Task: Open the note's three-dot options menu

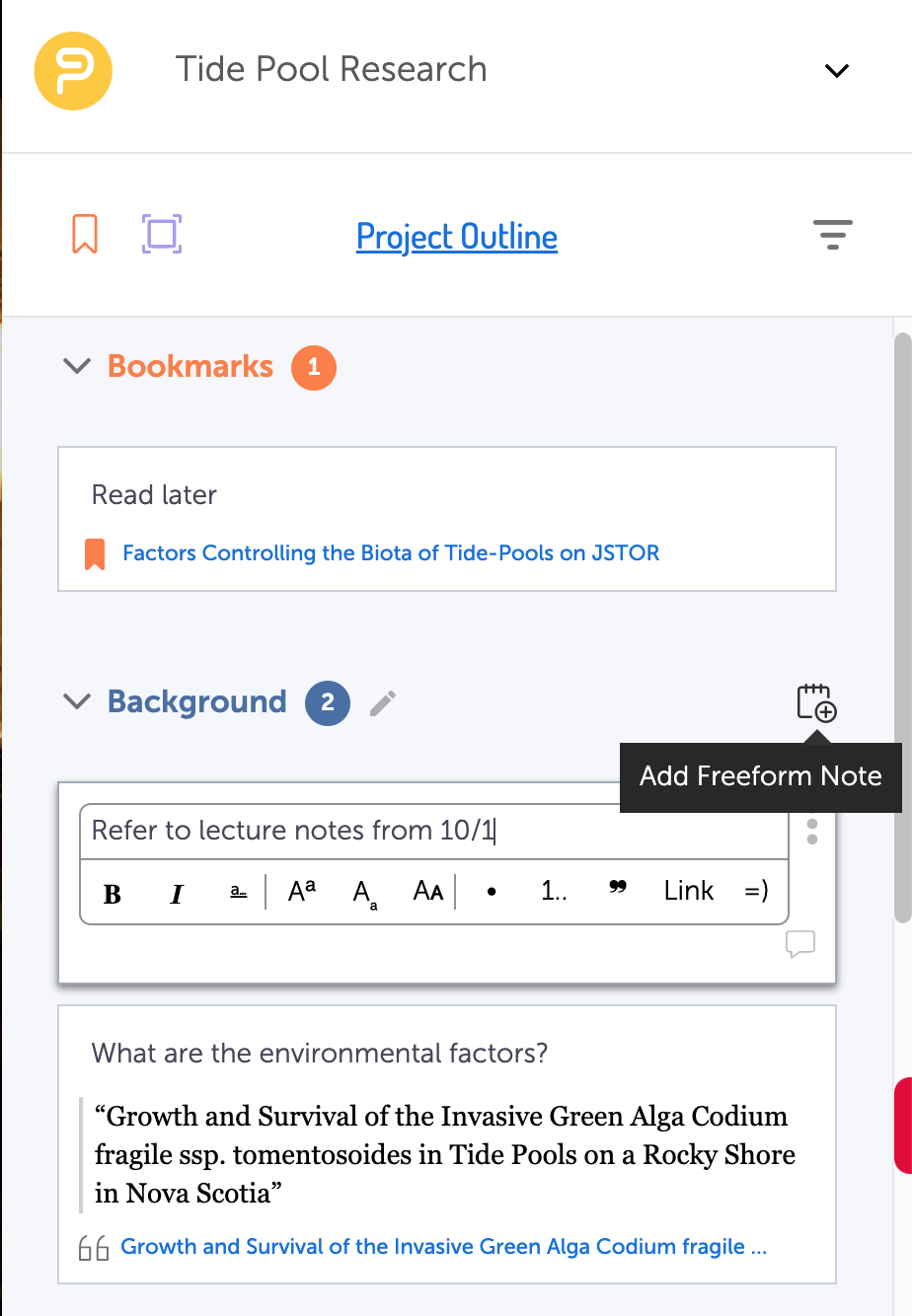Action: point(812,830)
